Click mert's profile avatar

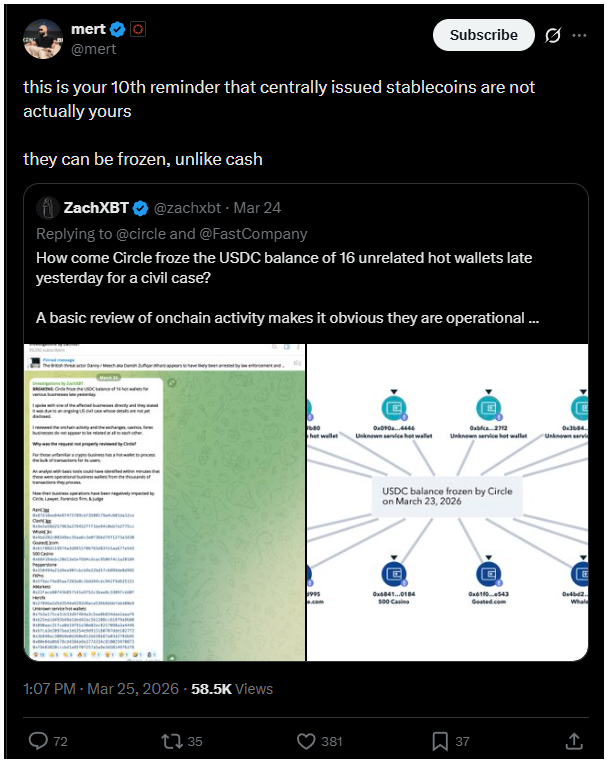click(42, 38)
